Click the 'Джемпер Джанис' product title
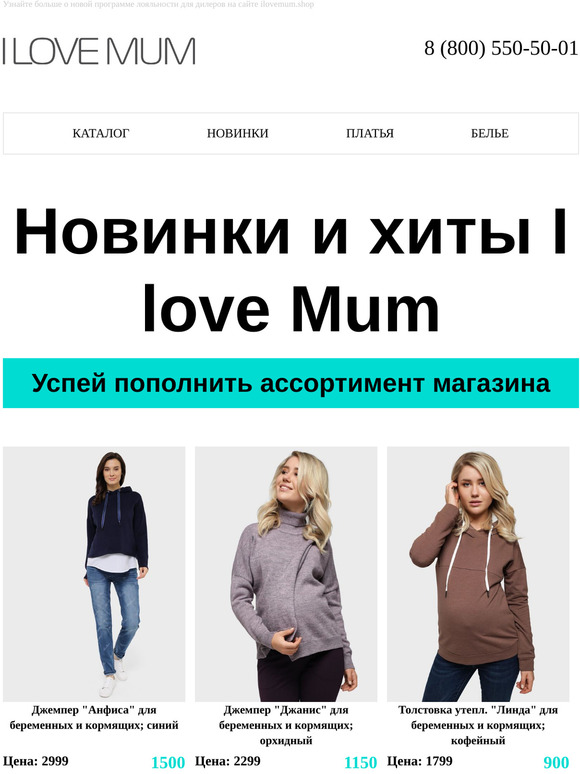Screen dimensions: 580x774 click(286, 725)
